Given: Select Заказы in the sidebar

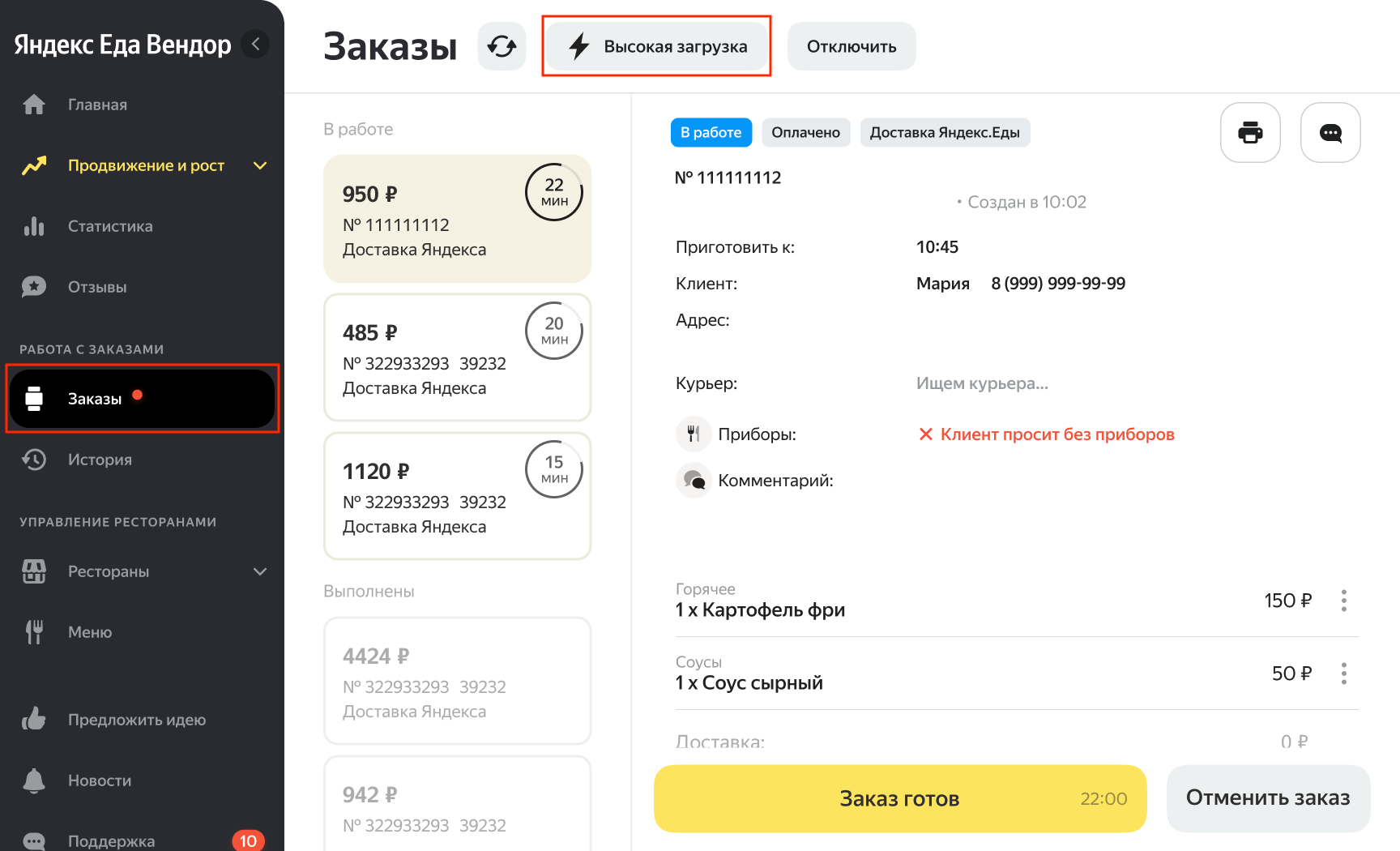Looking at the screenshot, I should pos(143,399).
